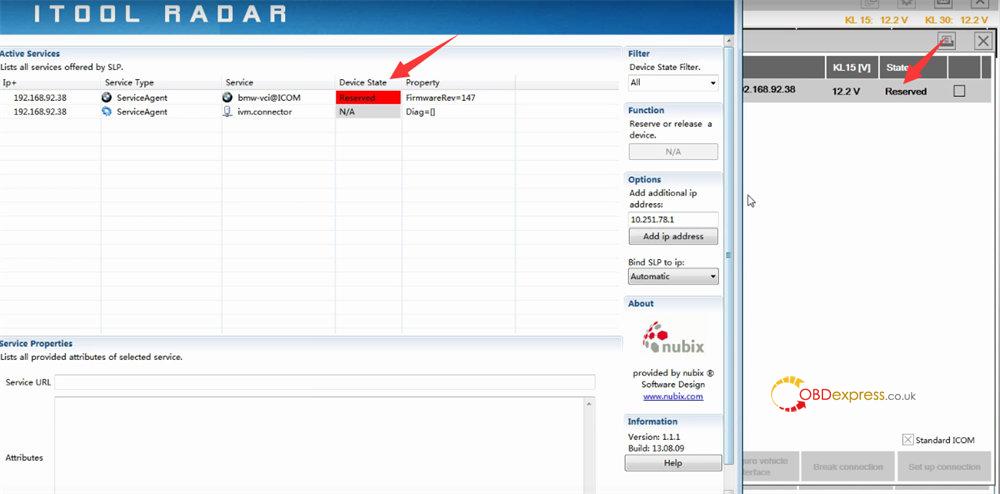Click the KL 30: 12.2 V status readout
Screen dimensions: 1000x494
click(955, 20)
